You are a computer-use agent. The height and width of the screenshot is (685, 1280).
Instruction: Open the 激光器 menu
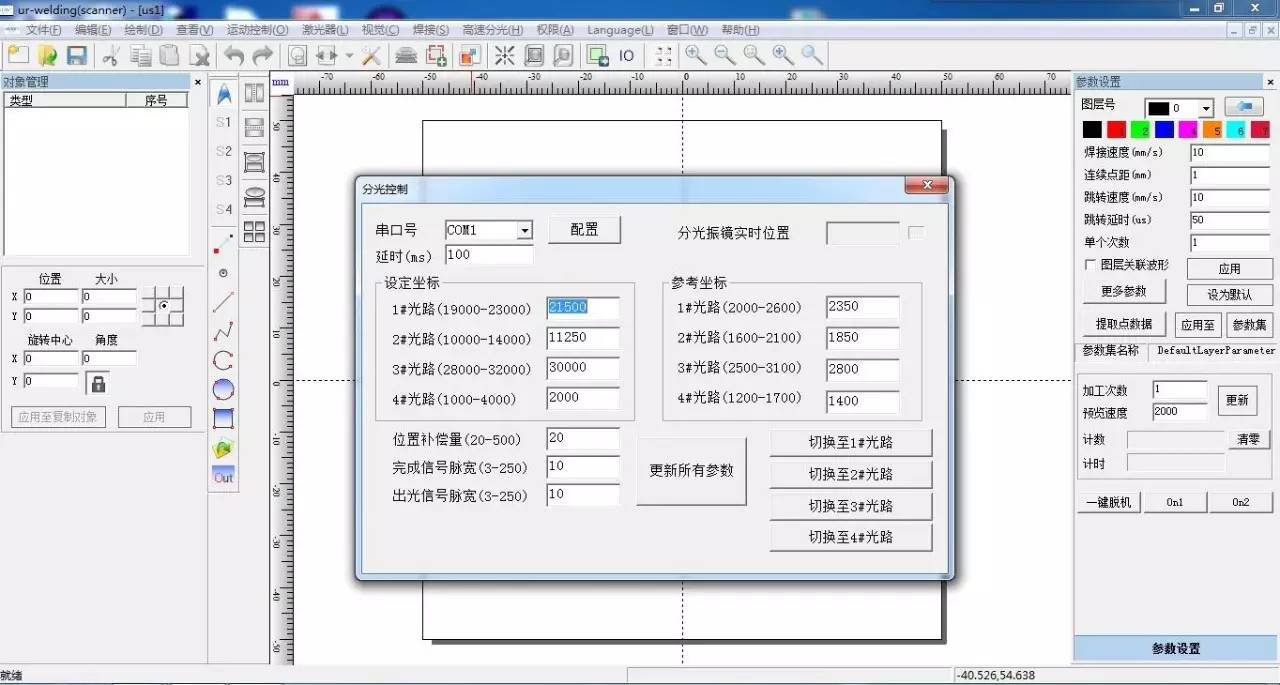pos(324,30)
